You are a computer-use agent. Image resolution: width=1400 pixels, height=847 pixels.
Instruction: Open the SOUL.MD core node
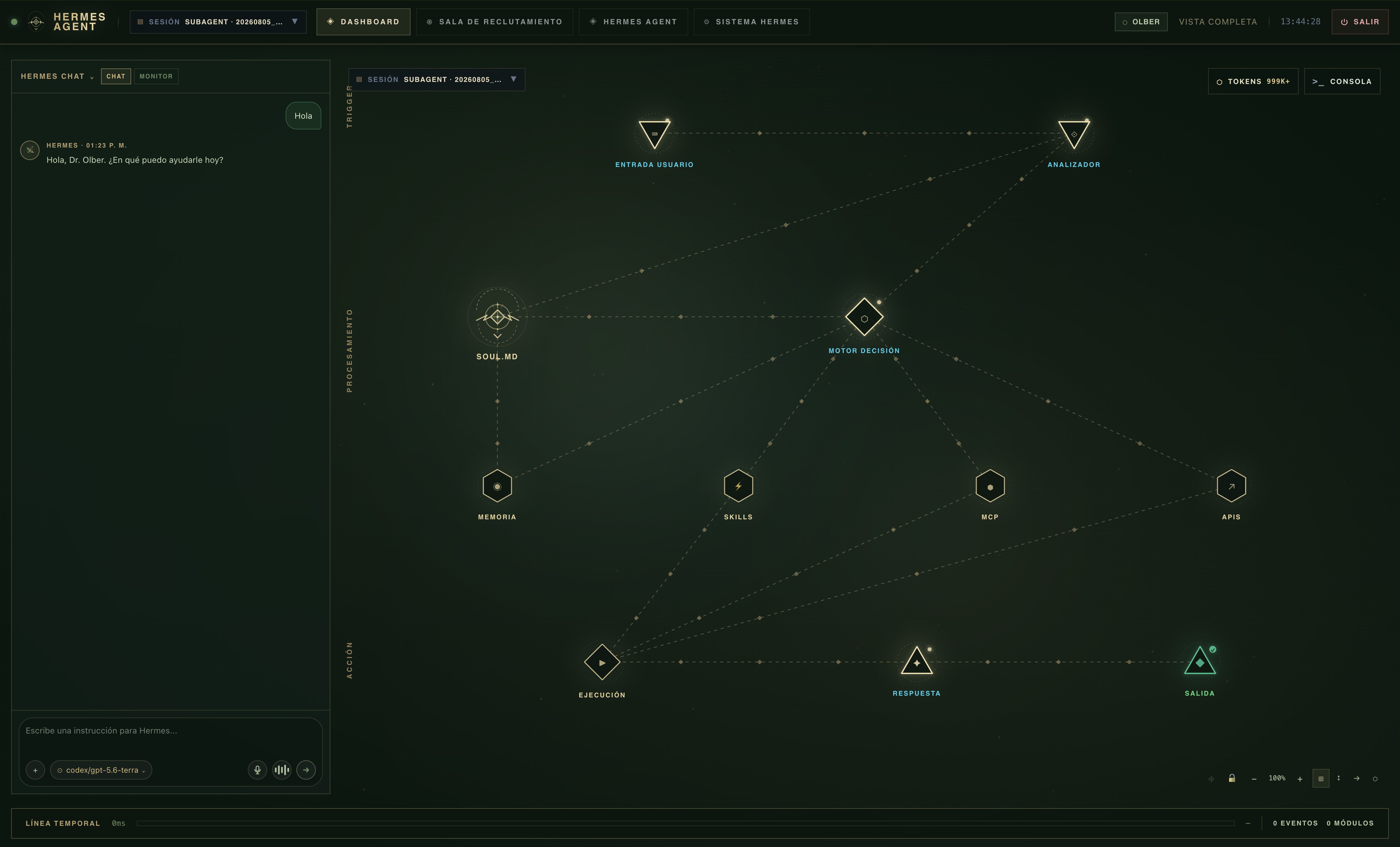point(497,317)
